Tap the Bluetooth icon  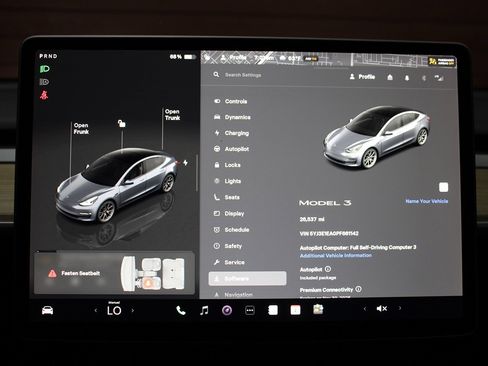point(424,78)
